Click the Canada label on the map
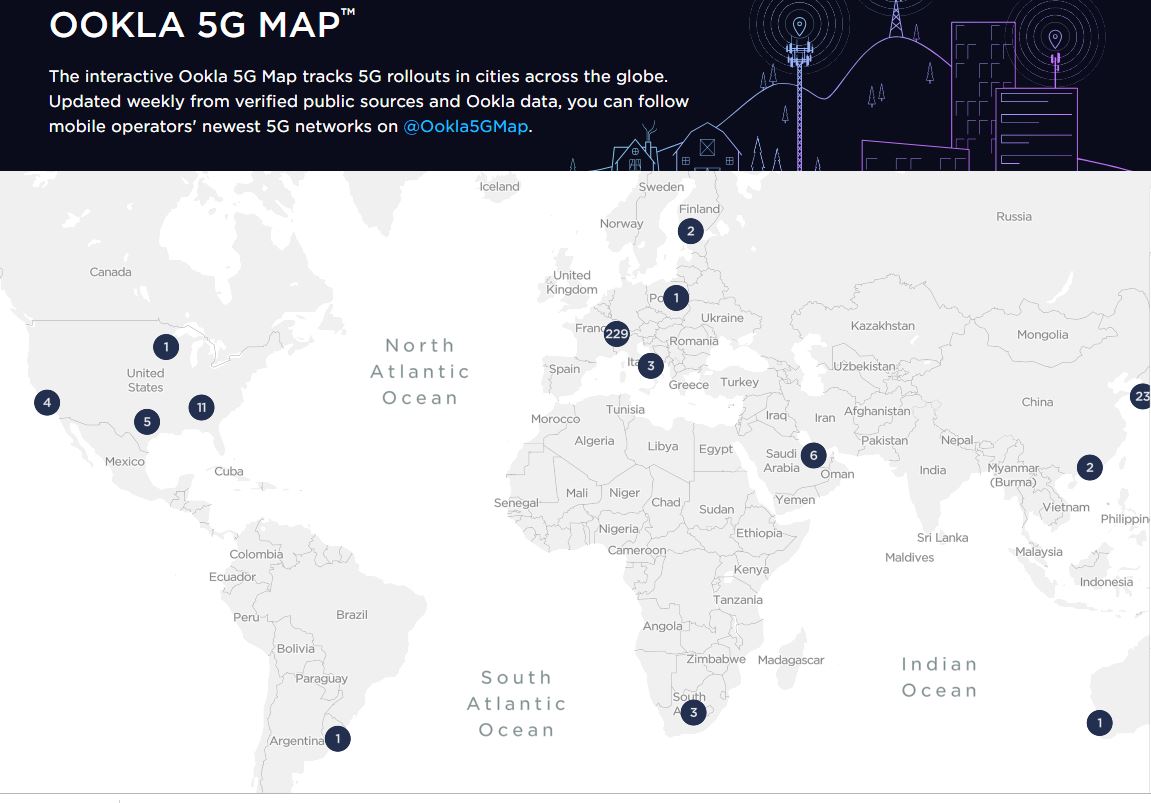 tap(111, 272)
